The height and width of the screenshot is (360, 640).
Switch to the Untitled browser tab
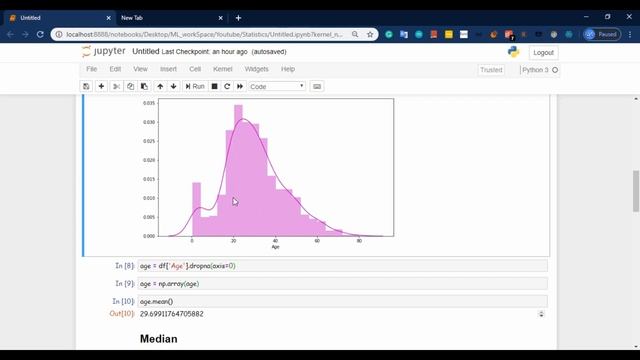pos(59,18)
